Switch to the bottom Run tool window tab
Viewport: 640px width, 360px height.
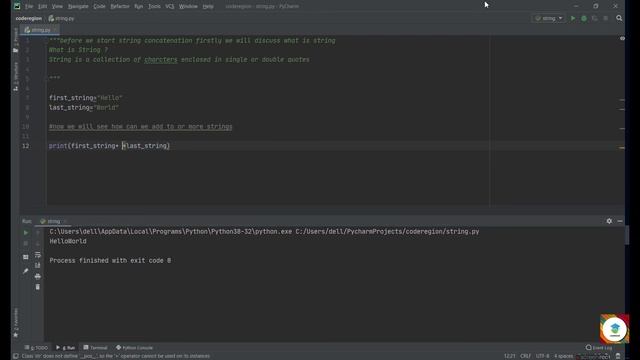click(x=66, y=348)
